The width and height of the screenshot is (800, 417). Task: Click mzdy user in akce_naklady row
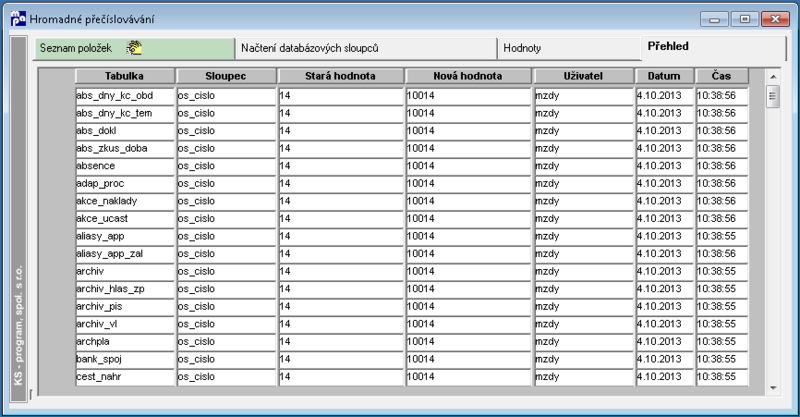click(x=584, y=201)
